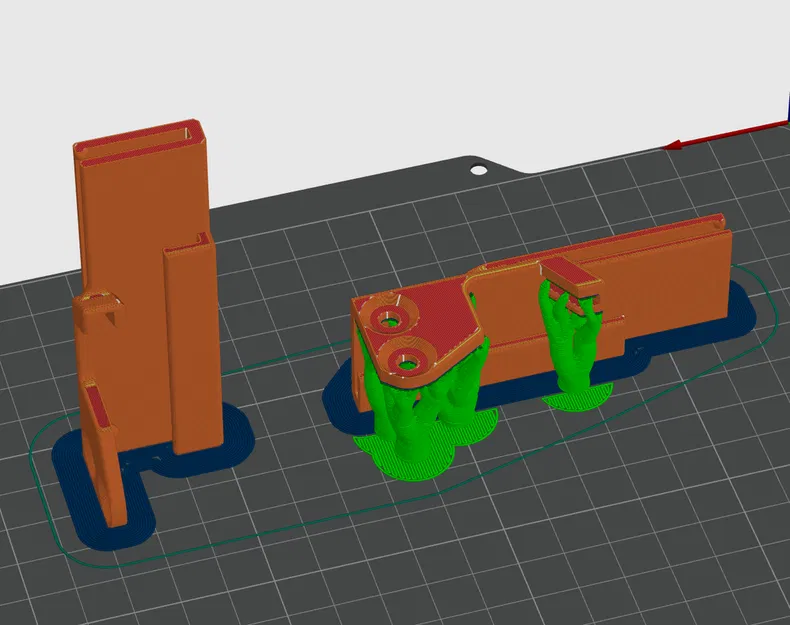Click the red X axis arrow
790x625 pixels.
tap(726, 135)
